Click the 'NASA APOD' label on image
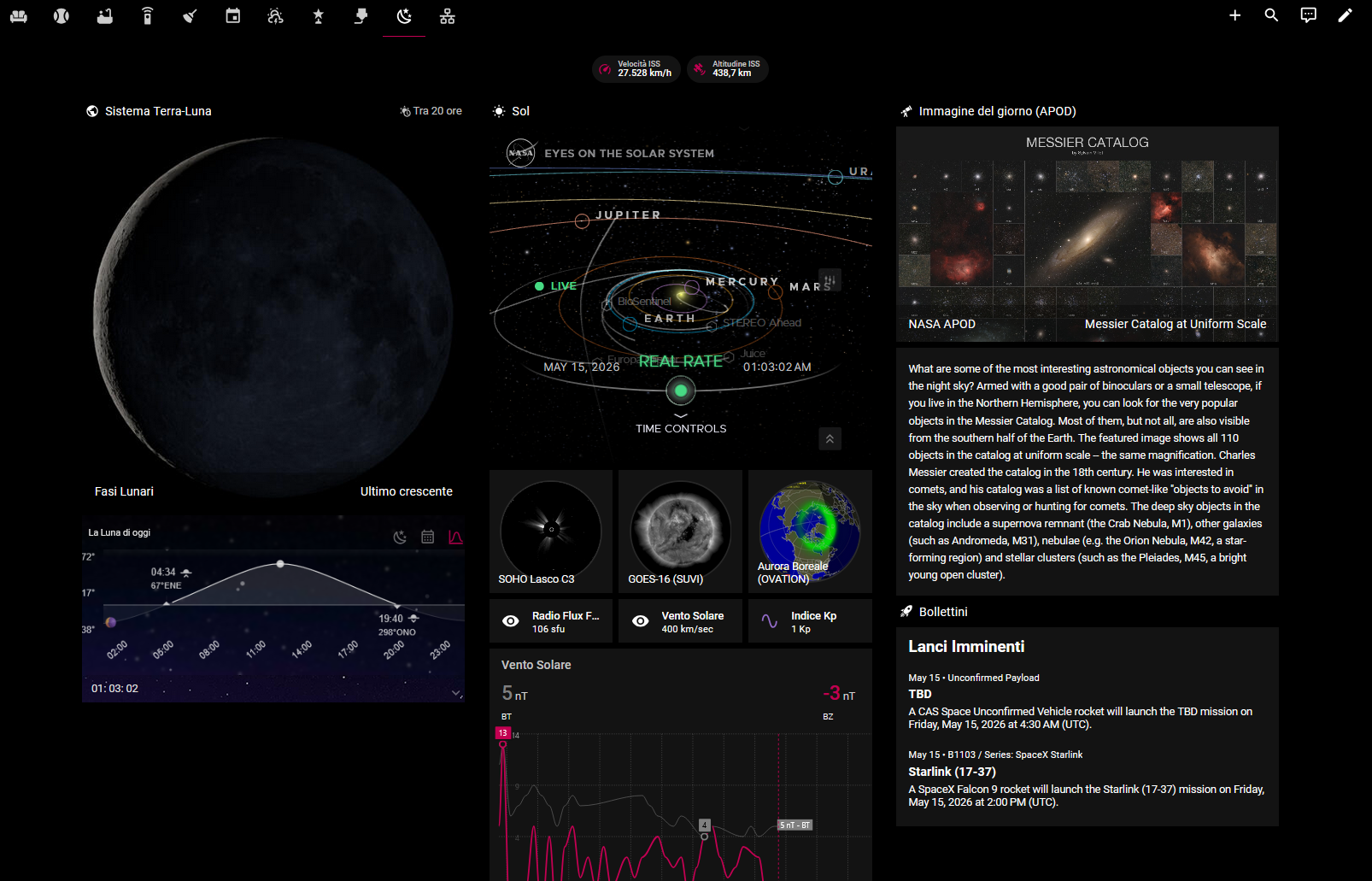This screenshot has height=881, width=1372. pyautogui.click(x=942, y=324)
